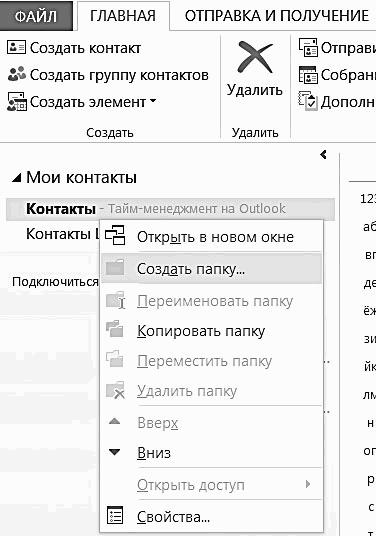
Task: Click the copy folder icon
Action: pyautogui.click(x=115, y=329)
